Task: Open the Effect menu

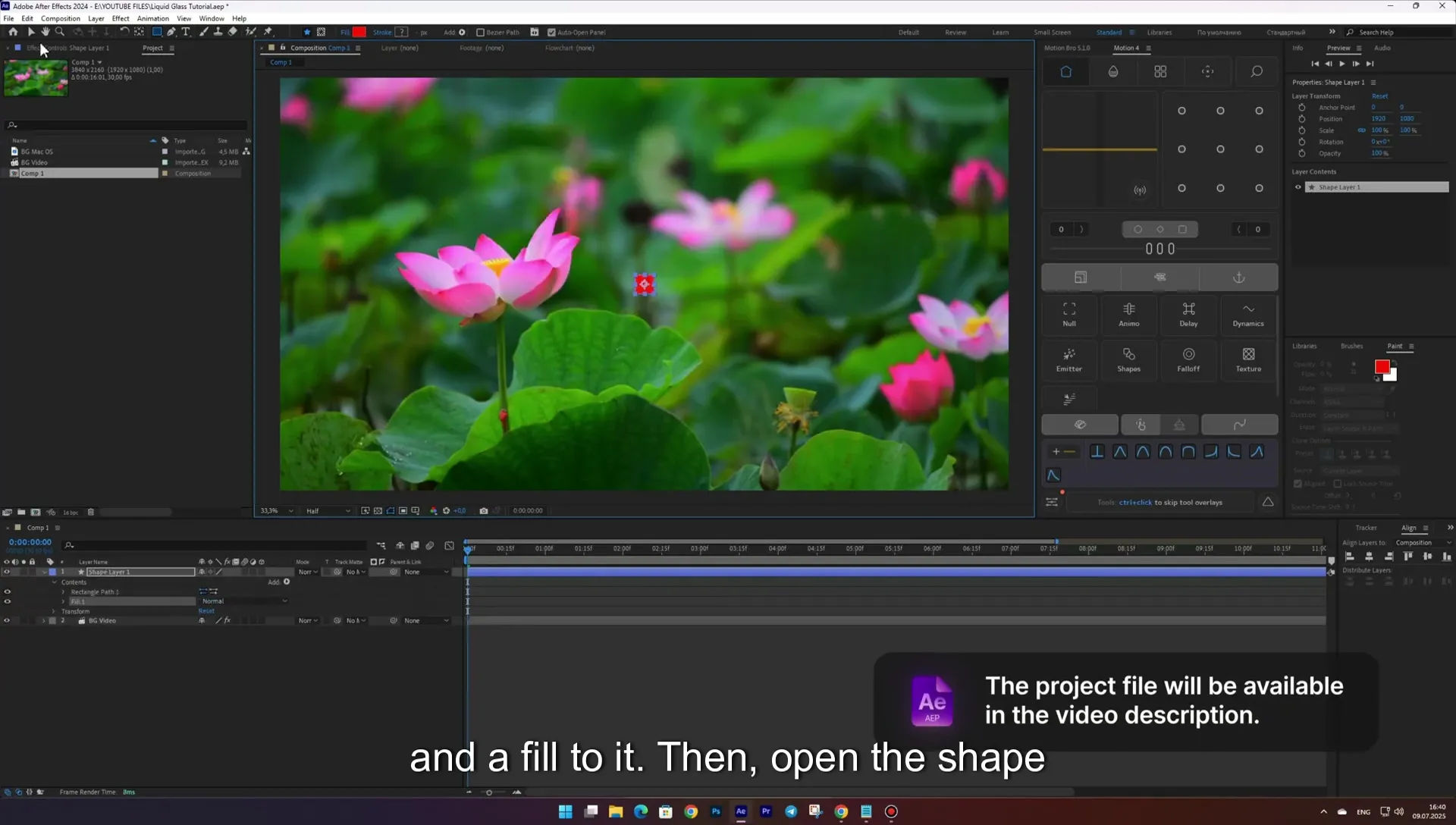Action: click(x=121, y=18)
